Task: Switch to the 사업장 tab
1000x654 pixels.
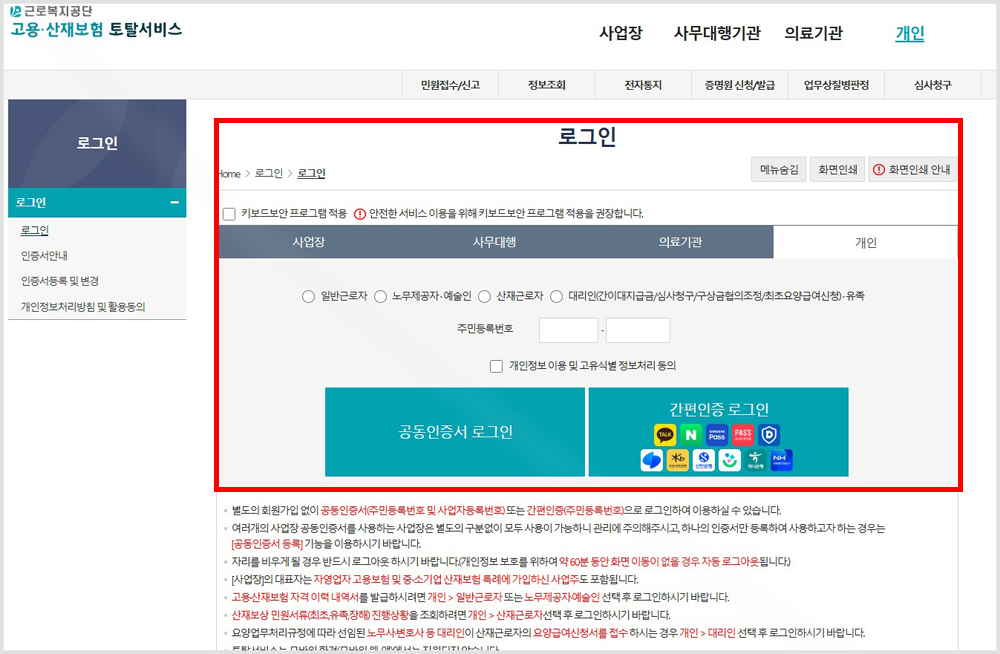Action: [312, 241]
